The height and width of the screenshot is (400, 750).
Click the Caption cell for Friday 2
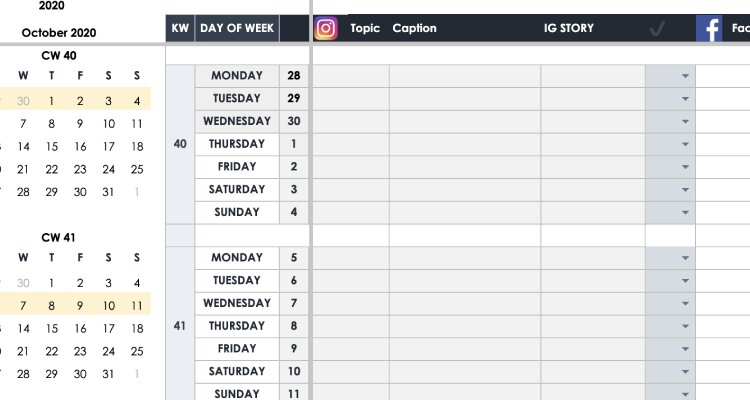pos(465,167)
